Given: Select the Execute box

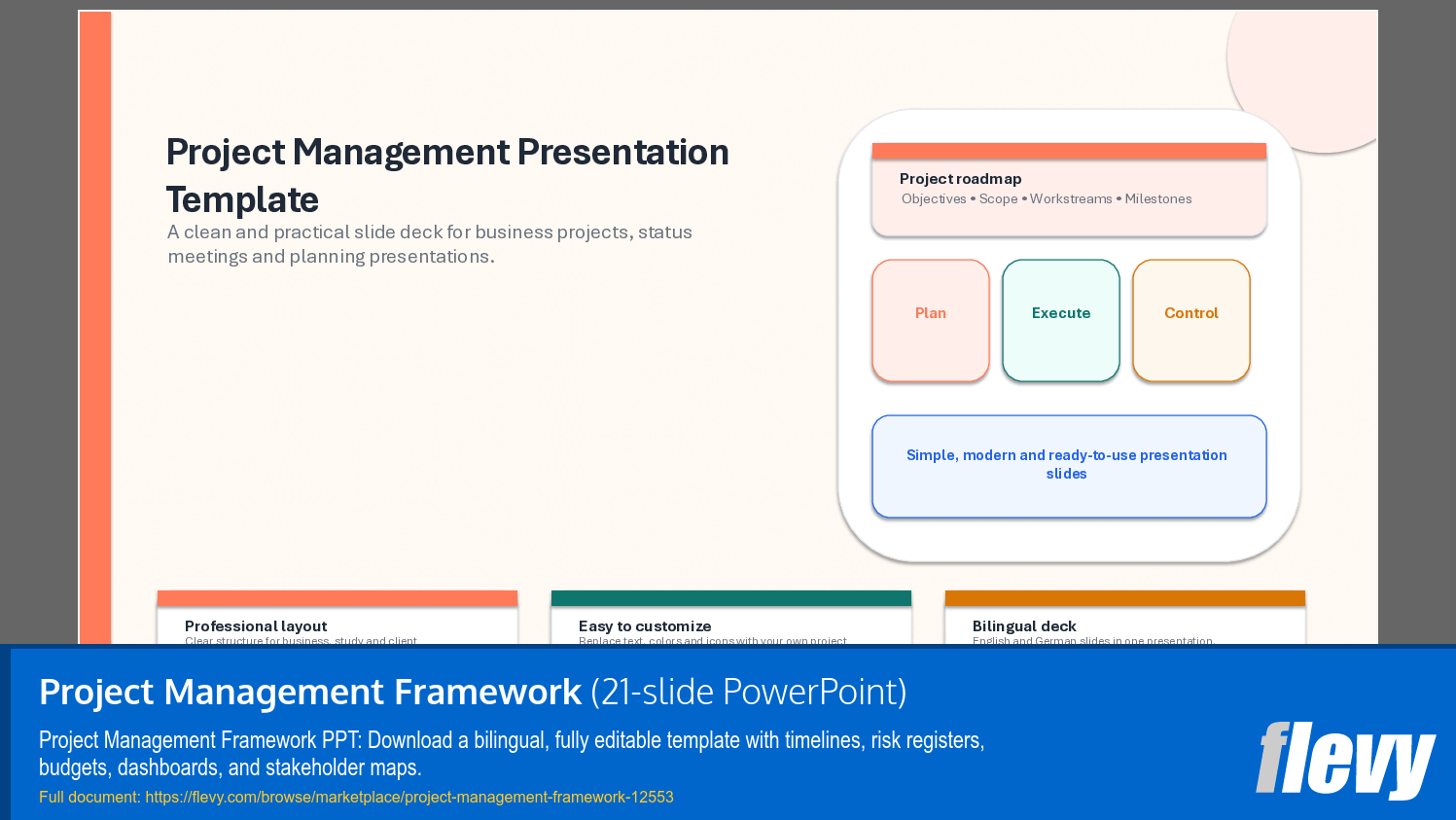Looking at the screenshot, I should (1061, 320).
